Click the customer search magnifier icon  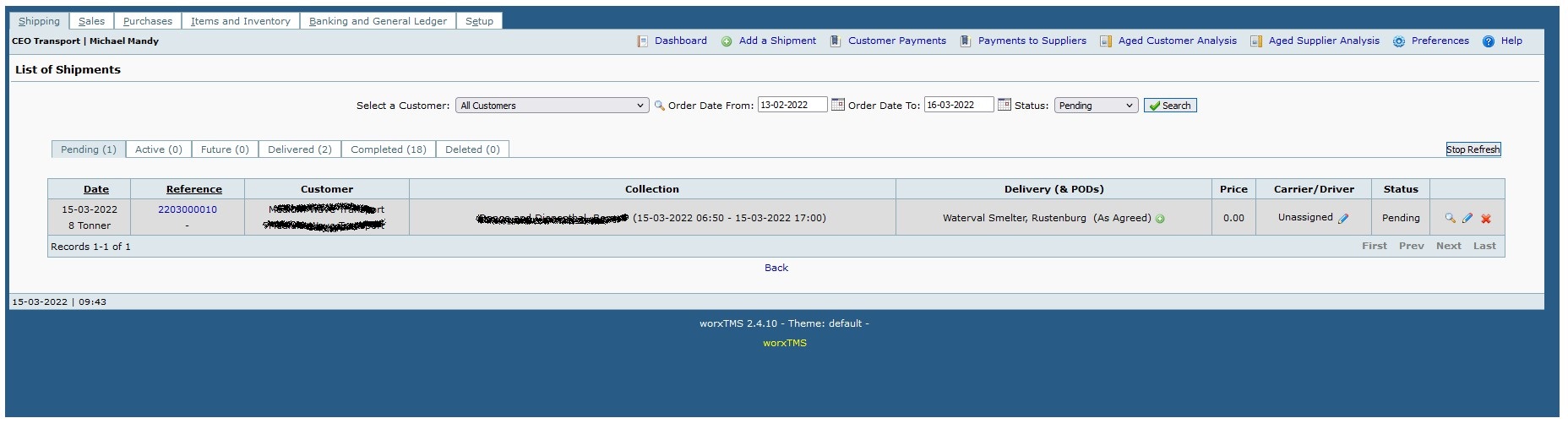click(659, 106)
